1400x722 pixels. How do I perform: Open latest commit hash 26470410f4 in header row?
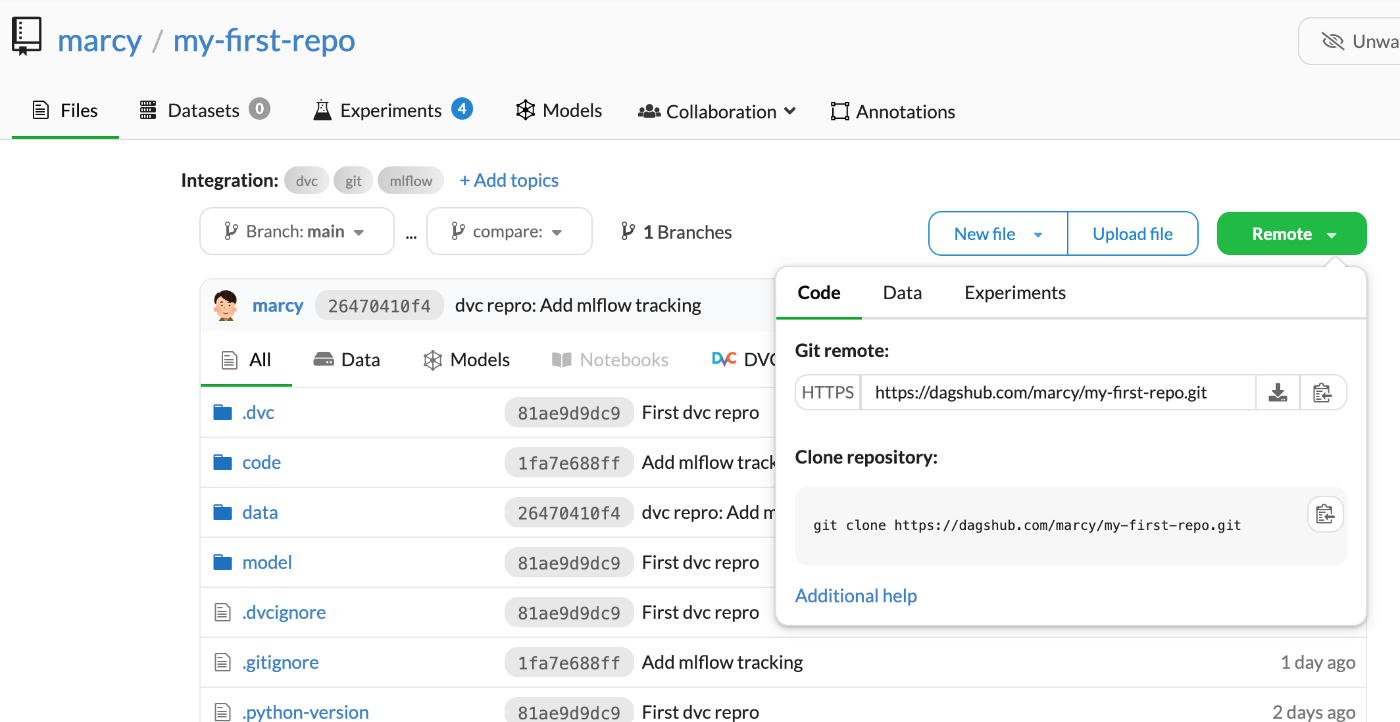pyautogui.click(x=379, y=306)
